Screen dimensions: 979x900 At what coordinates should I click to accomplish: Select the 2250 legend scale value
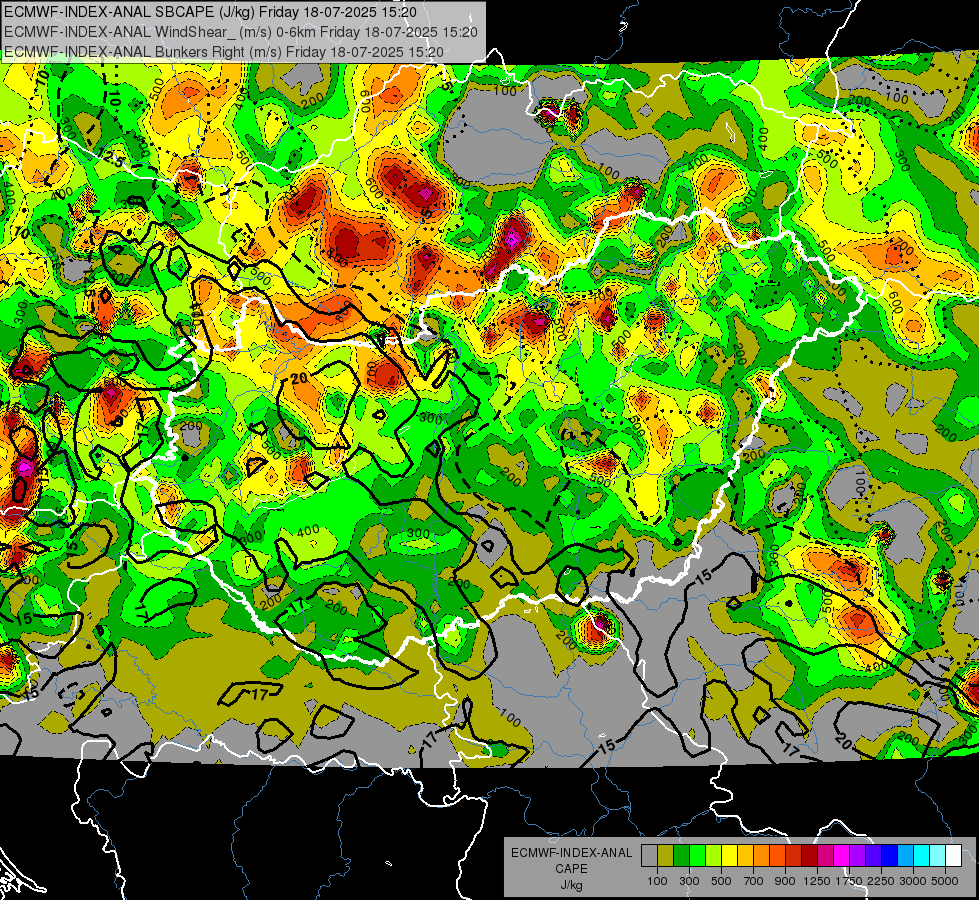pyautogui.click(x=881, y=881)
